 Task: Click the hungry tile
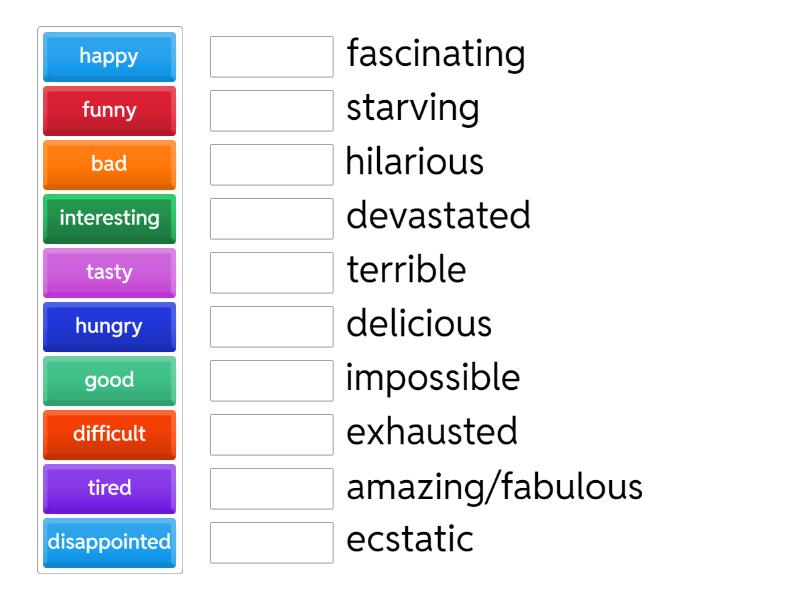tap(108, 326)
